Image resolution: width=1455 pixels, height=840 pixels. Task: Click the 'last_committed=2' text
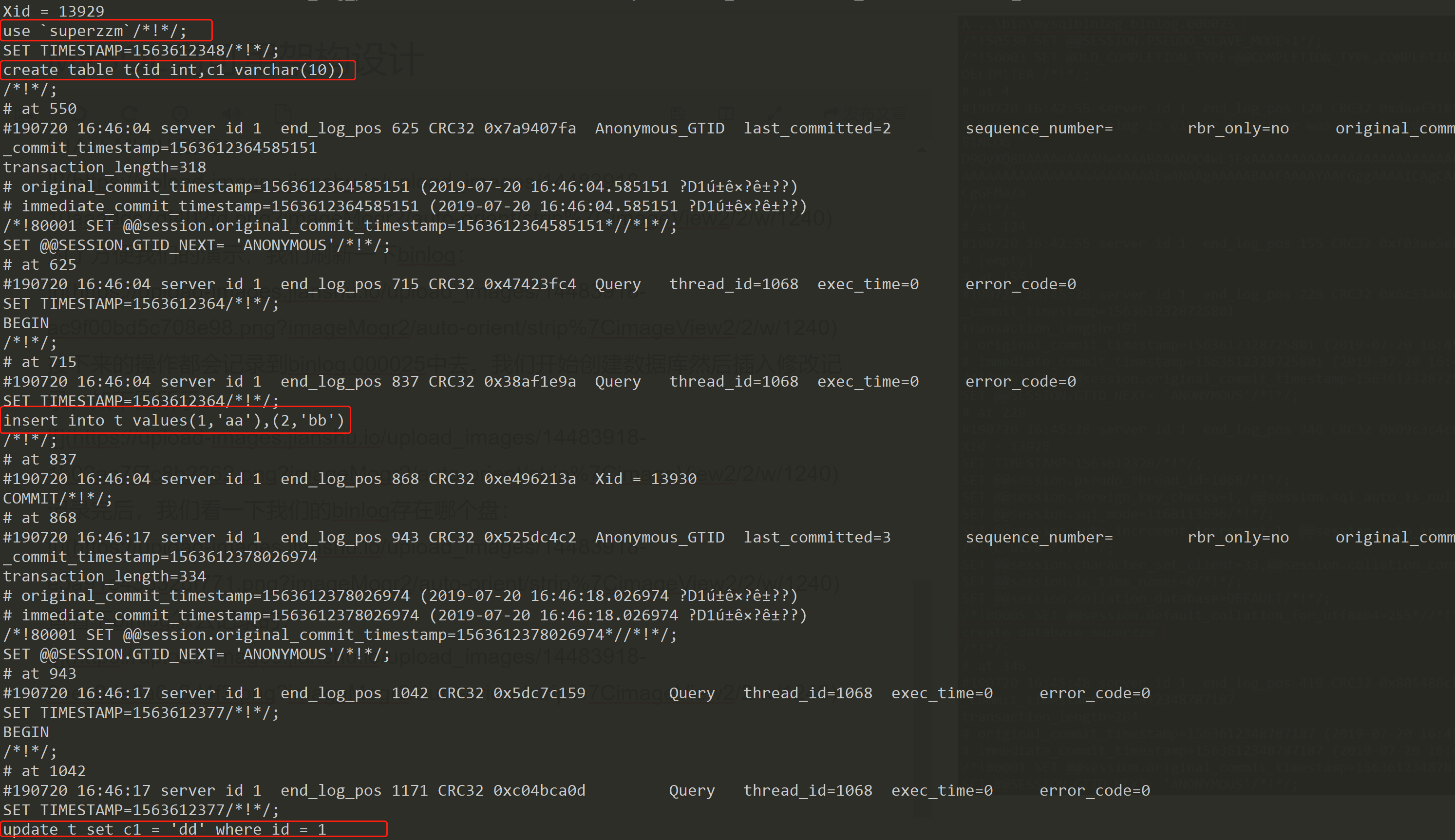(x=816, y=128)
